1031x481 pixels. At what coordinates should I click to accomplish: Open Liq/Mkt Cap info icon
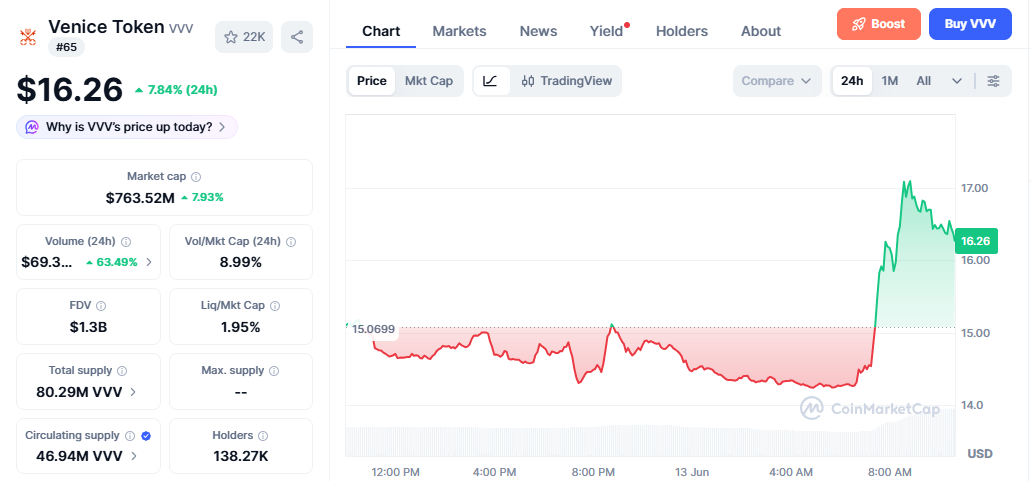(x=275, y=306)
